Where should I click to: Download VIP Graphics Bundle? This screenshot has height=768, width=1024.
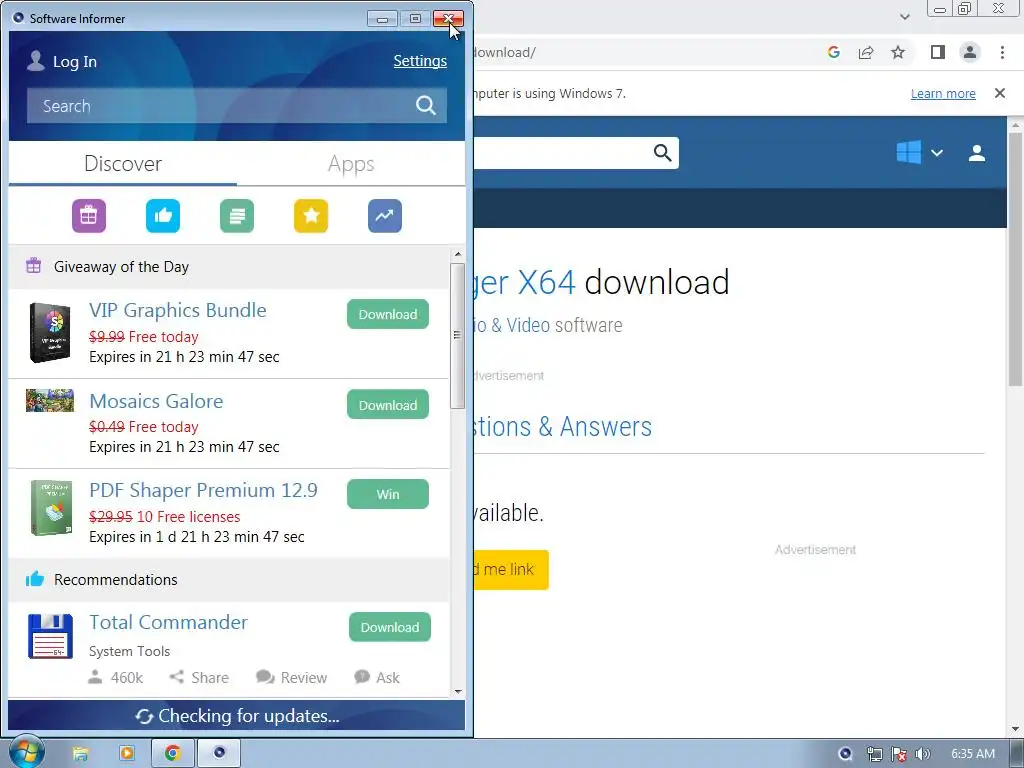(x=388, y=314)
